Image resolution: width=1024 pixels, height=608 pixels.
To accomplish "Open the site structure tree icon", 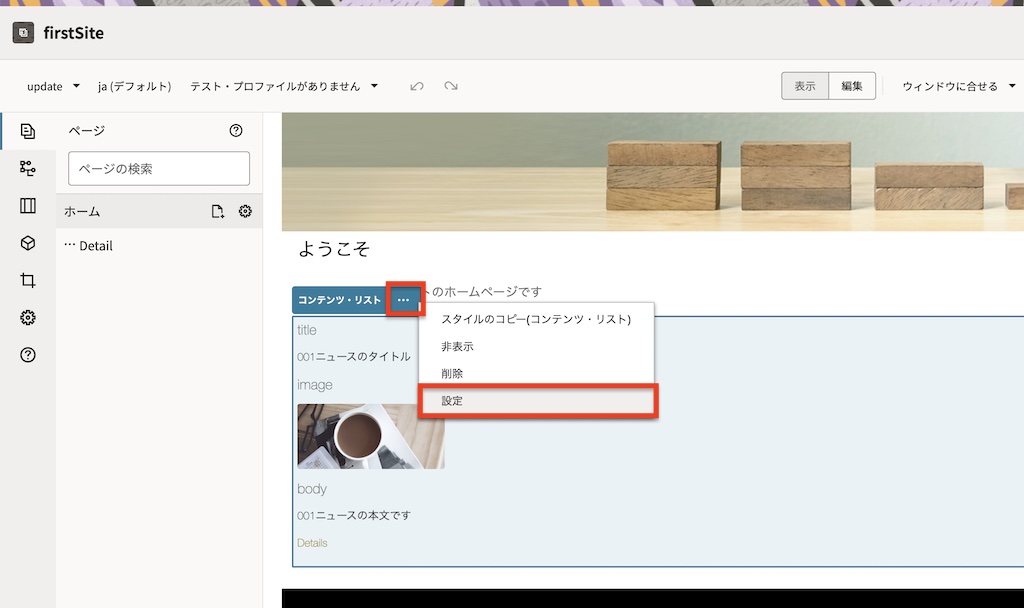I will (x=28, y=168).
